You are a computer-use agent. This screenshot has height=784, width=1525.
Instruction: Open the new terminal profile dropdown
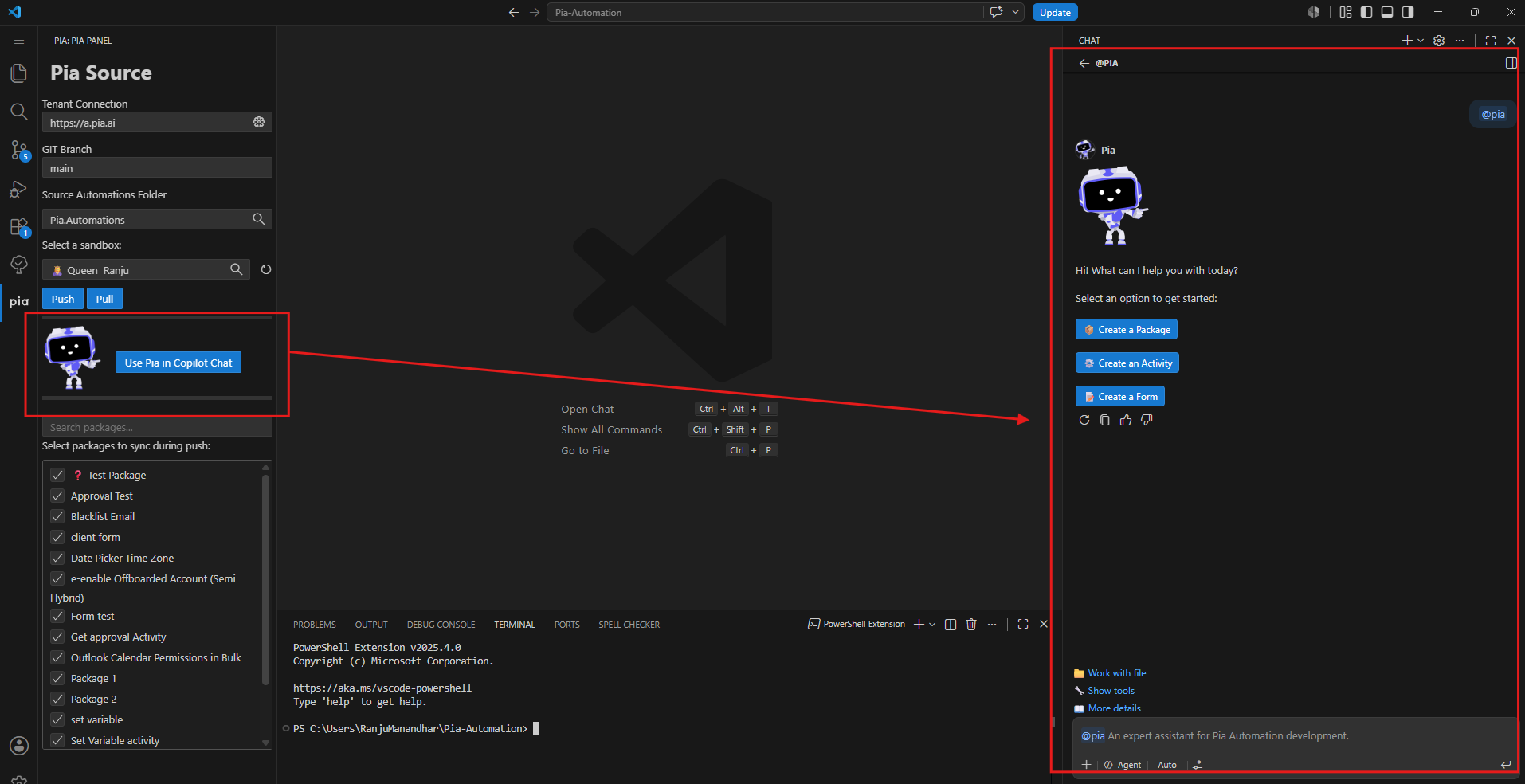pyautogui.click(x=932, y=625)
